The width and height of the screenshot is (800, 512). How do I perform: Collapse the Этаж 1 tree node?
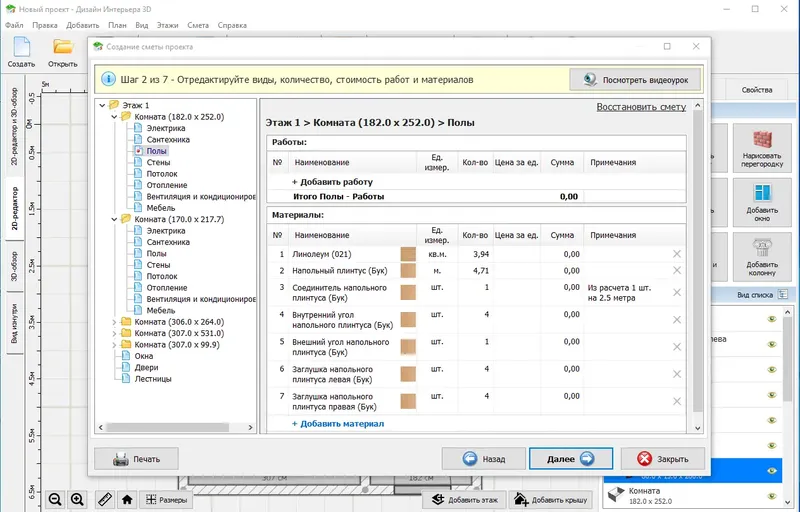click(102, 106)
